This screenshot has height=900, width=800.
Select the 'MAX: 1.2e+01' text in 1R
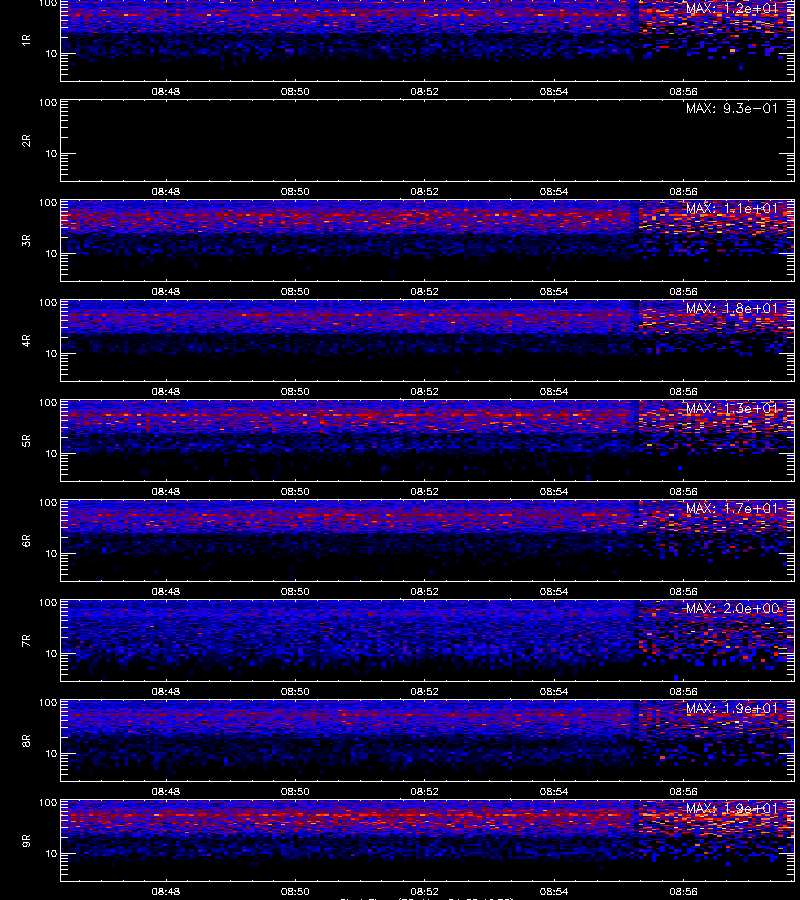[732, 9]
